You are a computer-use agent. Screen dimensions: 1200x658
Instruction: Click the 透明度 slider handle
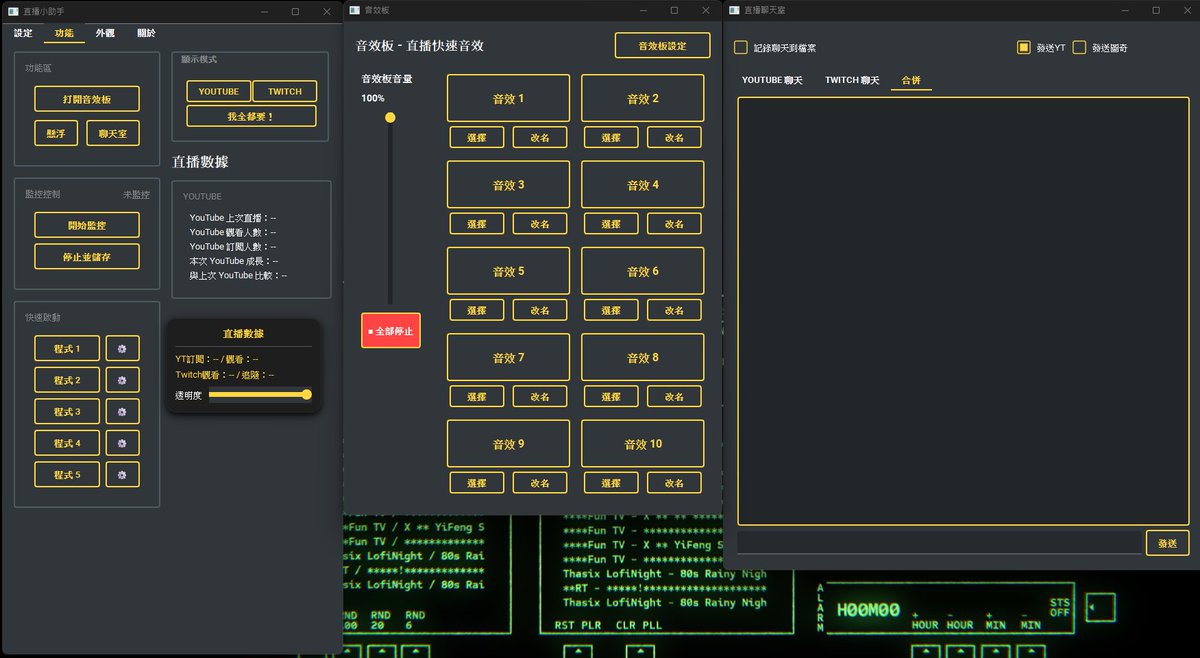pos(307,395)
